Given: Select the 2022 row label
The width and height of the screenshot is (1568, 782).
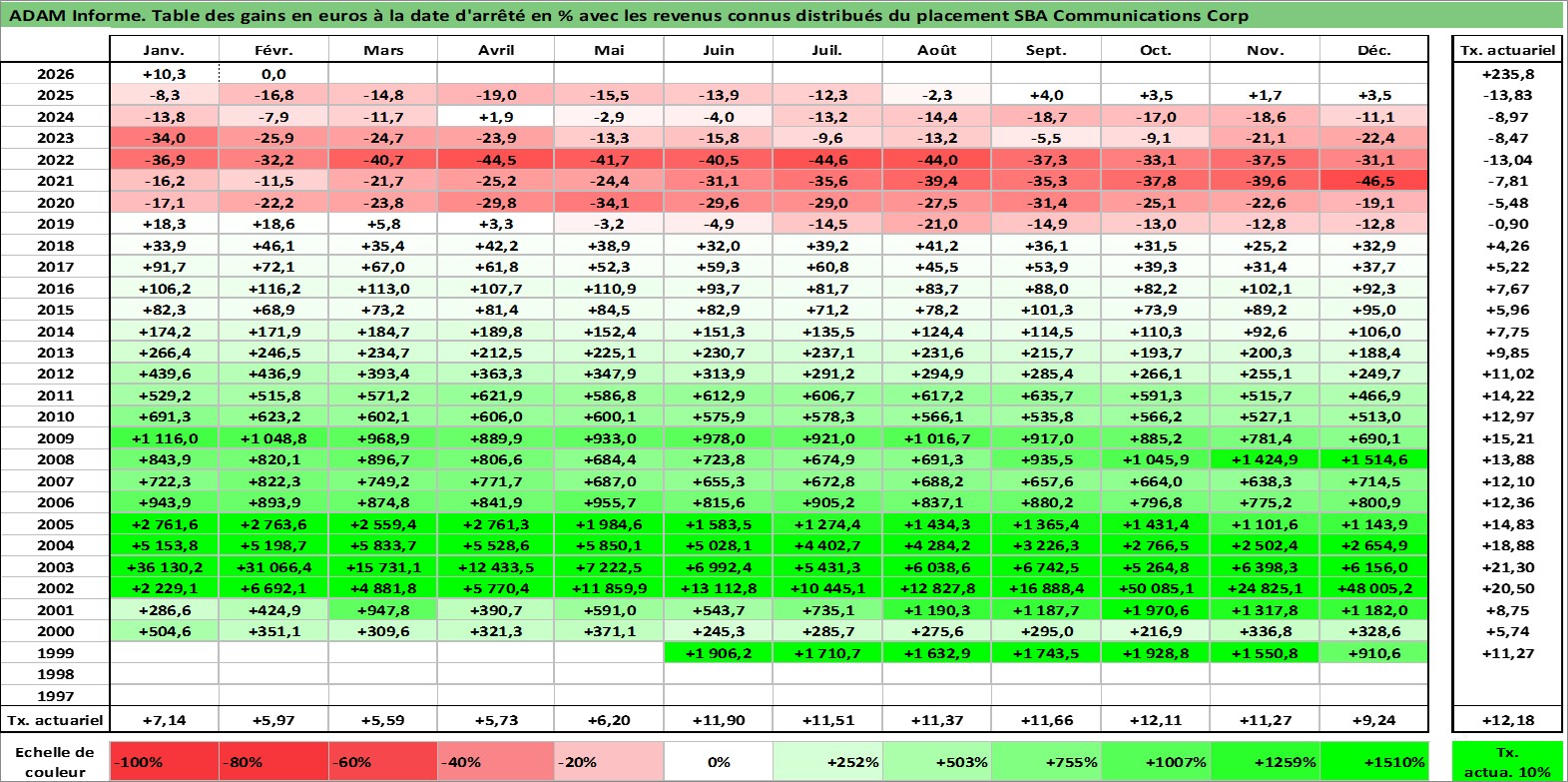Looking at the screenshot, I should click(55, 160).
